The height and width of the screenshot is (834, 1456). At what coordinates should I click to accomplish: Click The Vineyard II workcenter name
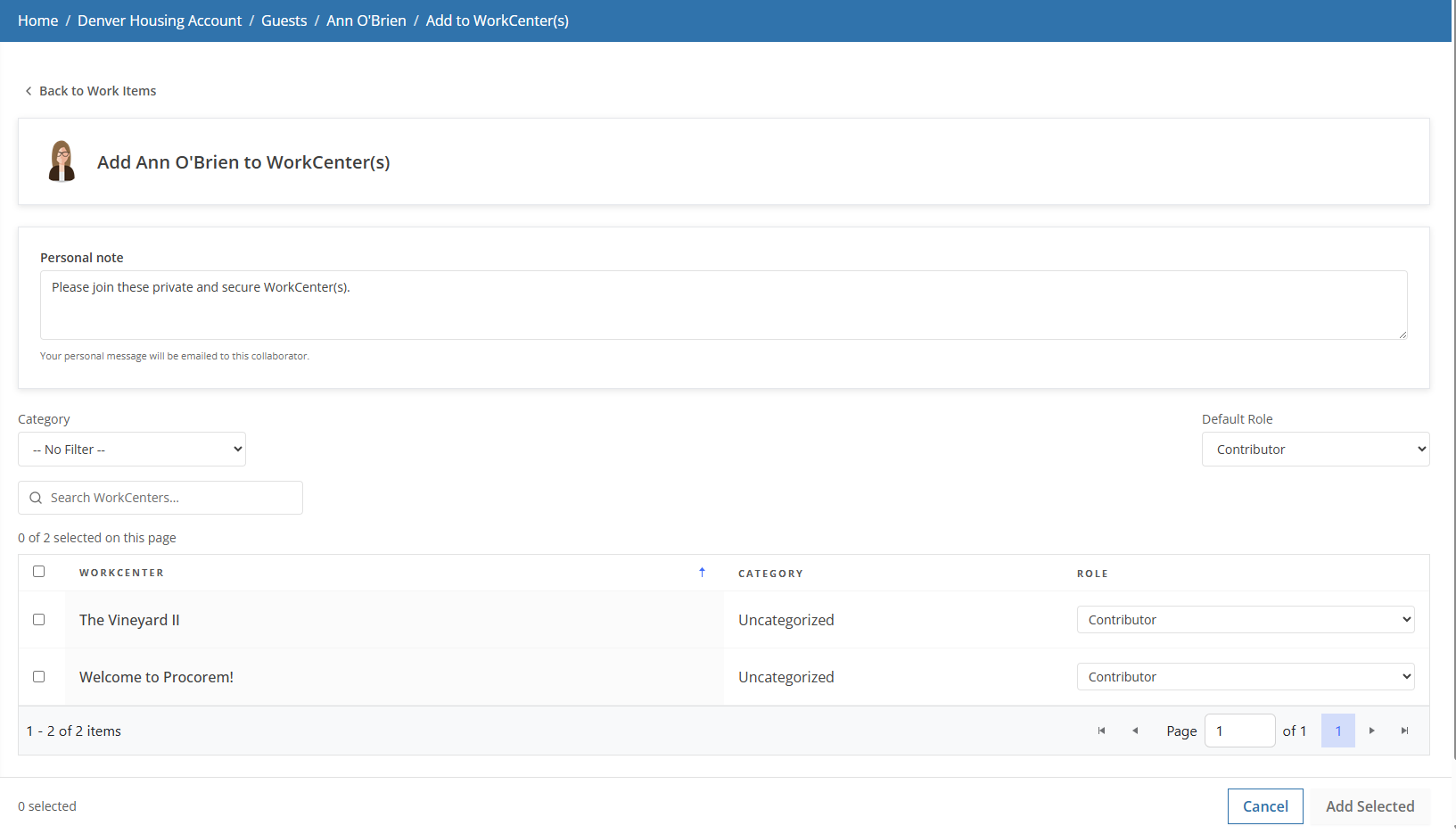tap(129, 620)
